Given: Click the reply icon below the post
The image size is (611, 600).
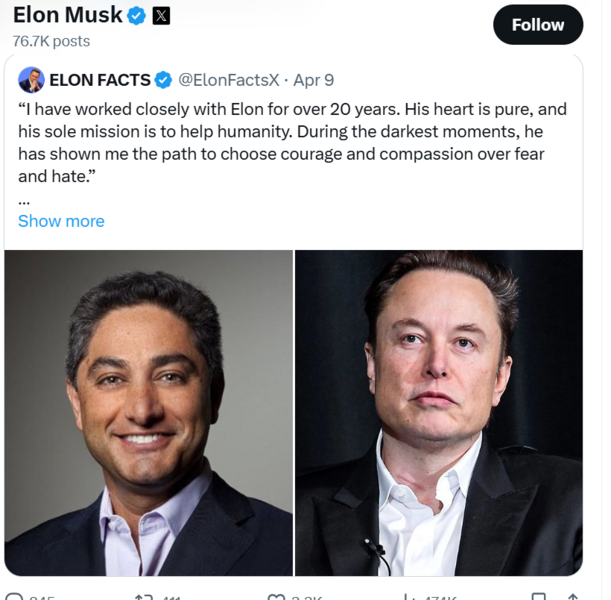Looking at the screenshot, I should [x=13, y=596].
